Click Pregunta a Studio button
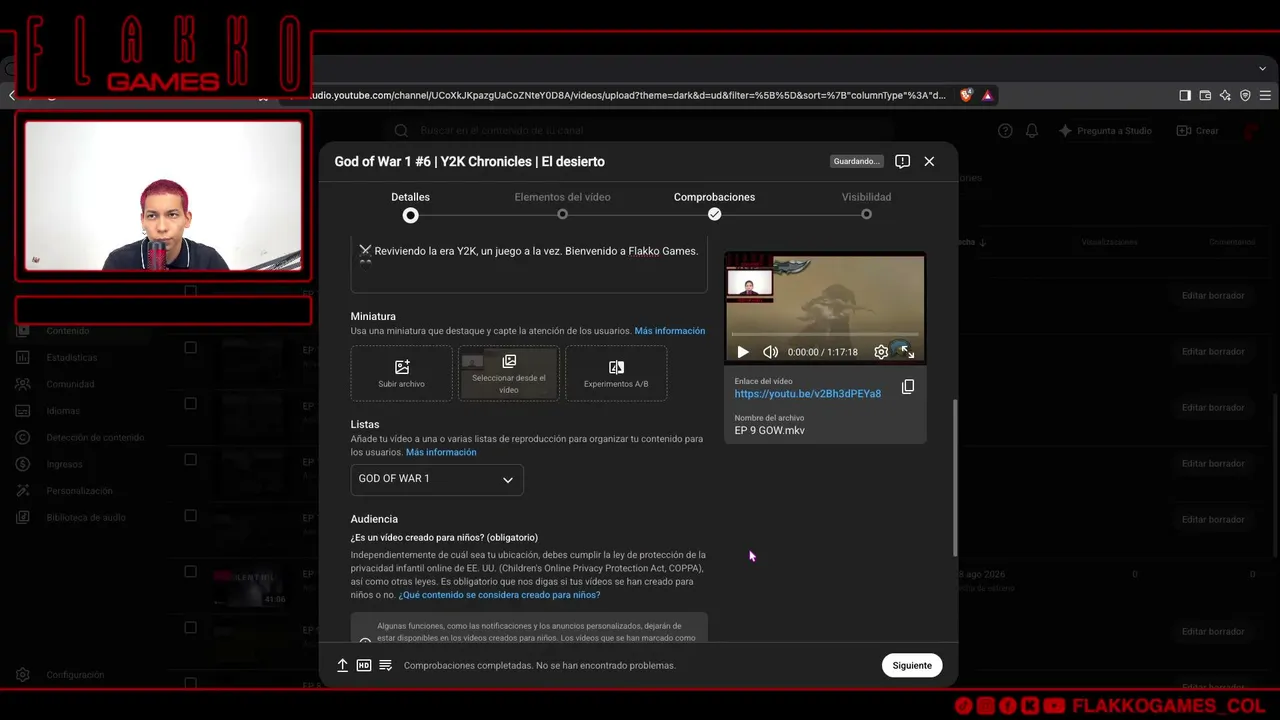 [x=1105, y=131]
